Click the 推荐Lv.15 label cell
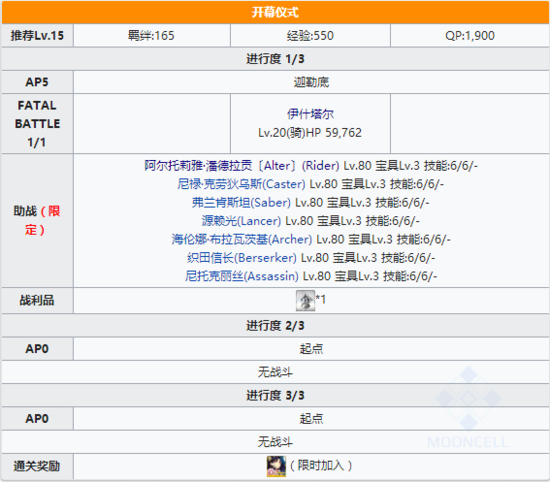 click(37, 35)
